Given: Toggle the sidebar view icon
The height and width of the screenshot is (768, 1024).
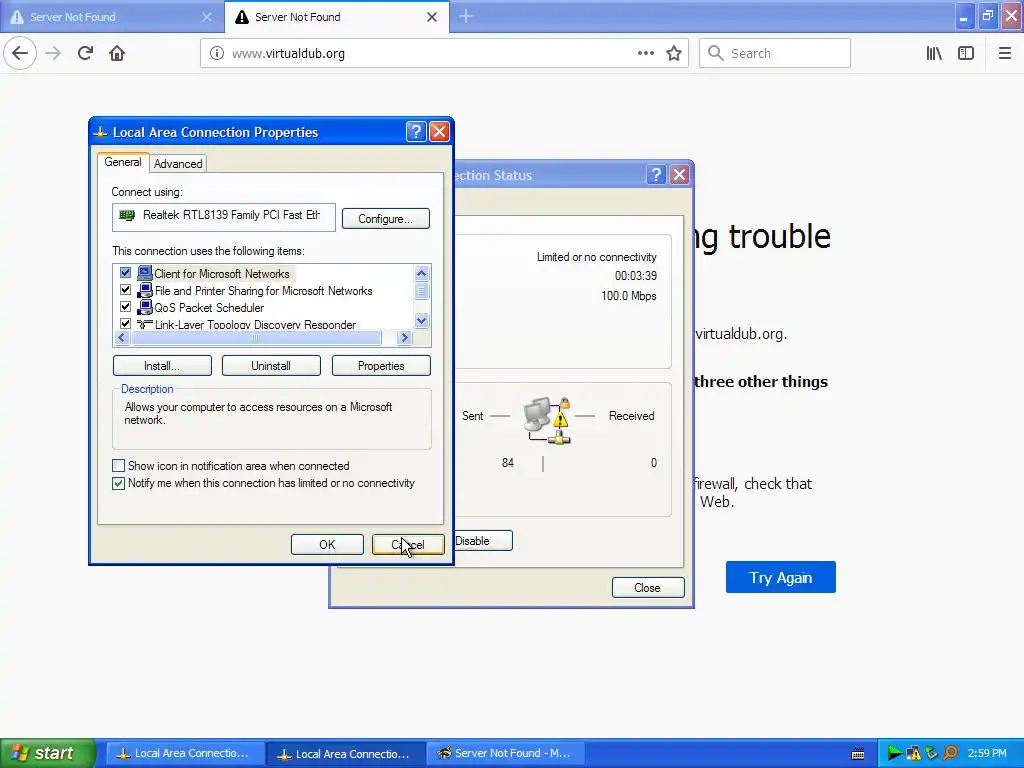Looking at the screenshot, I should pyautogui.click(x=966, y=53).
